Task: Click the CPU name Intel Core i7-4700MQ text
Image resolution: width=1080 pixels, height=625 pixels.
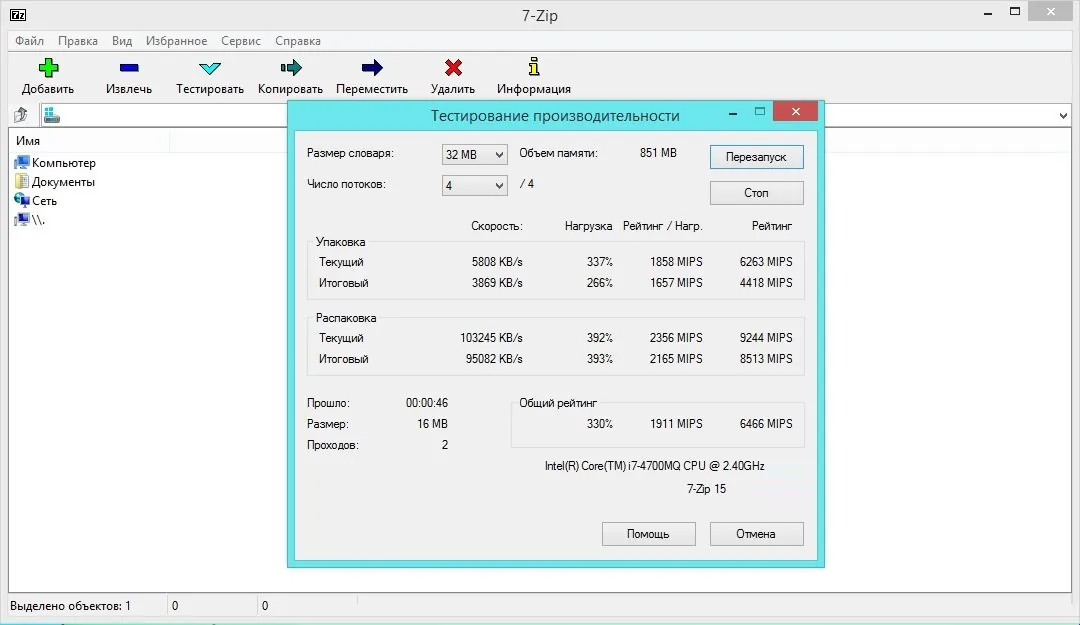Action: click(x=654, y=466)
